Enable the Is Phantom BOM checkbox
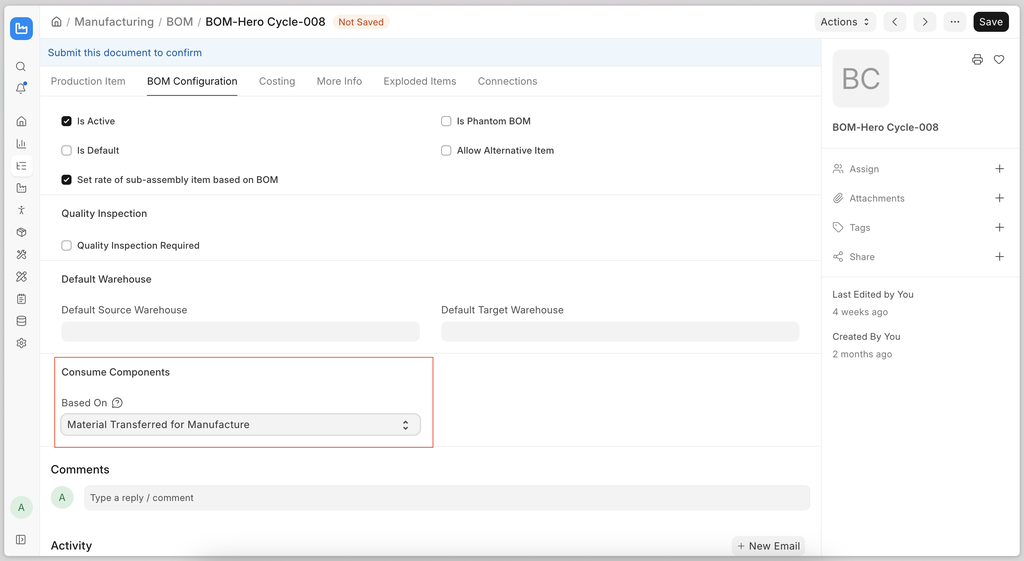The height and width of the screenshot is (561, 1024). (x=446, y=121)
